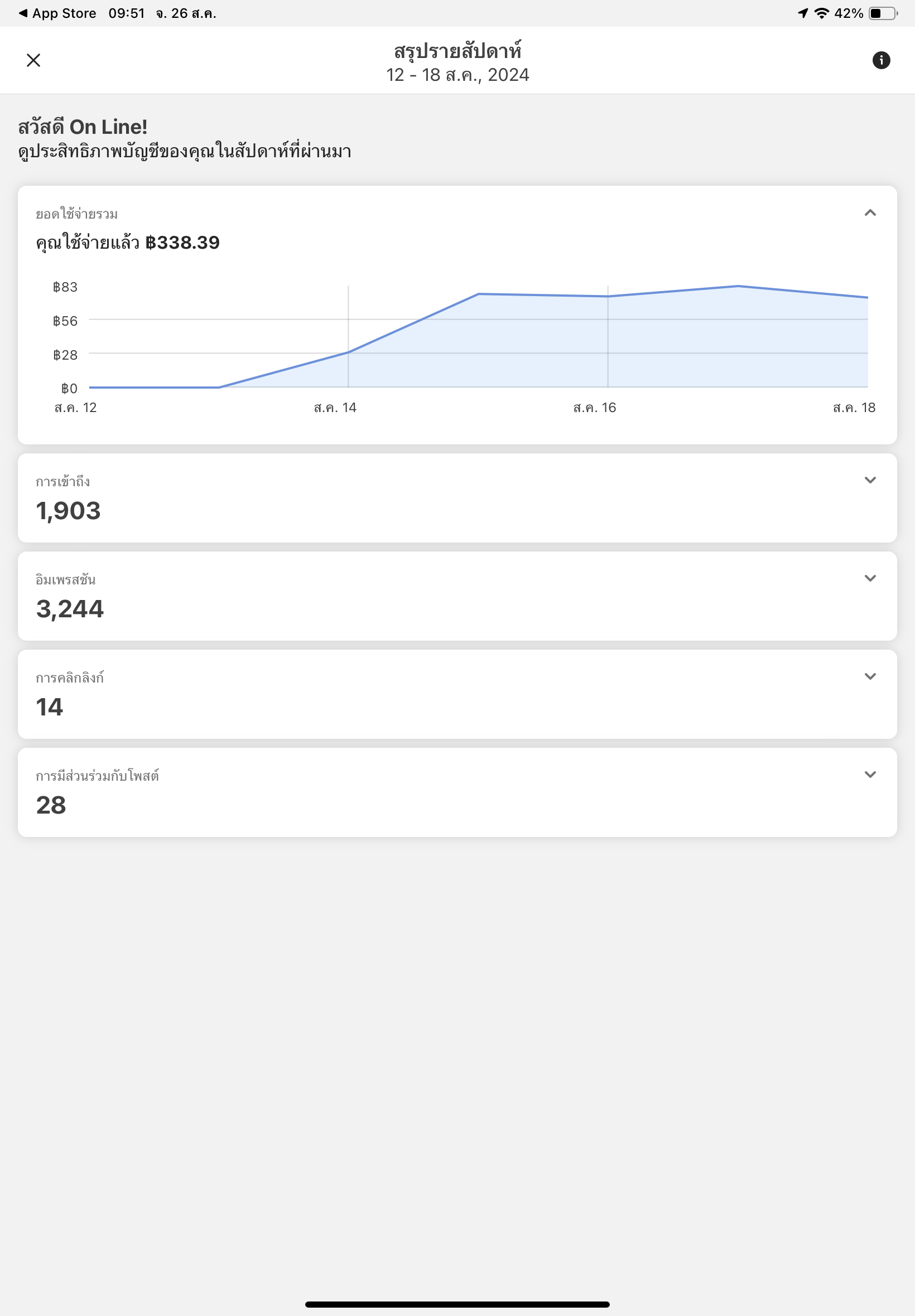Viewport: 915px width, 1316px height.
Task: Expand the การมีส่วนร่วมกับโพสต์ card chevron
Action: pos(870,774)
